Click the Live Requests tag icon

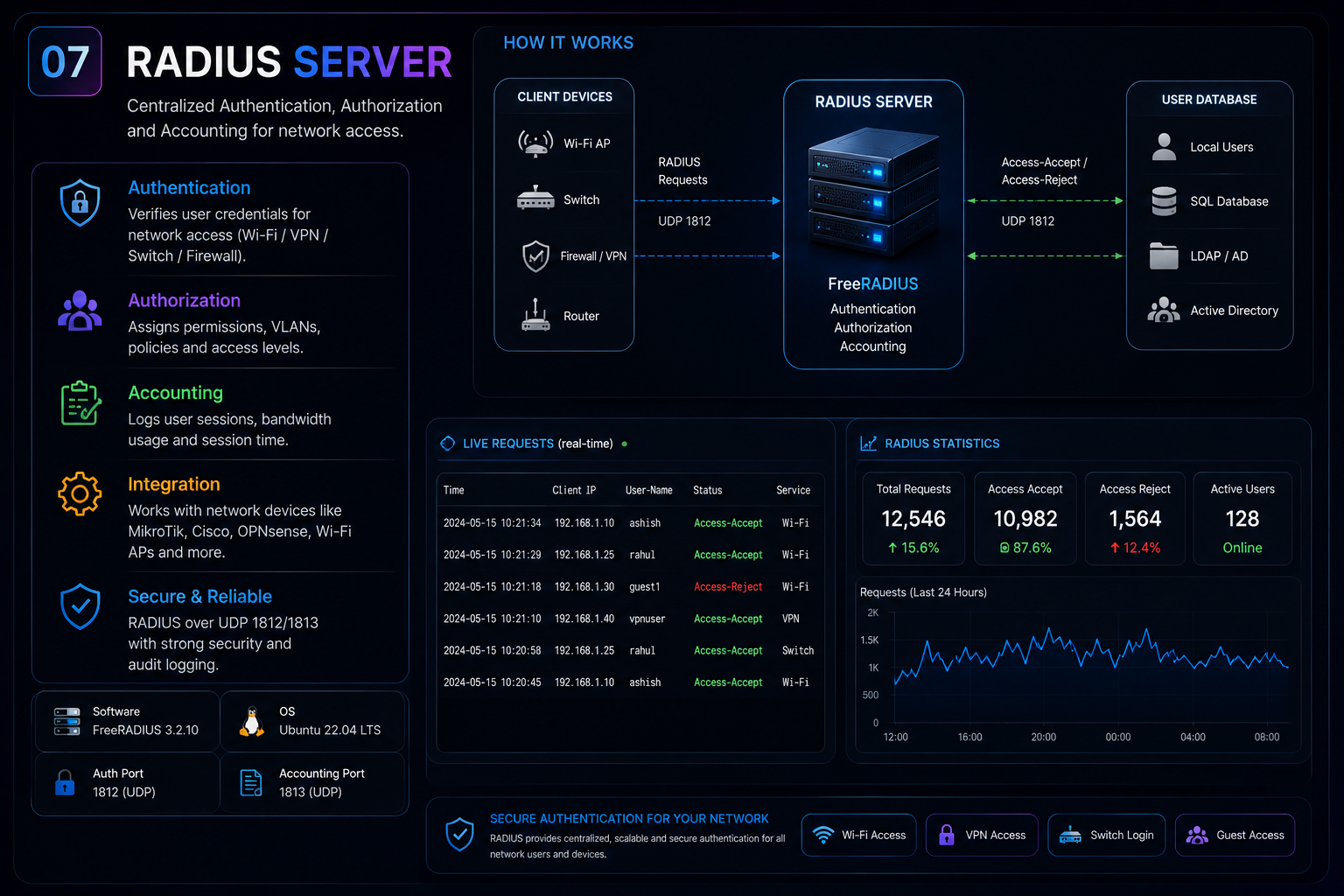pos(447,444)
